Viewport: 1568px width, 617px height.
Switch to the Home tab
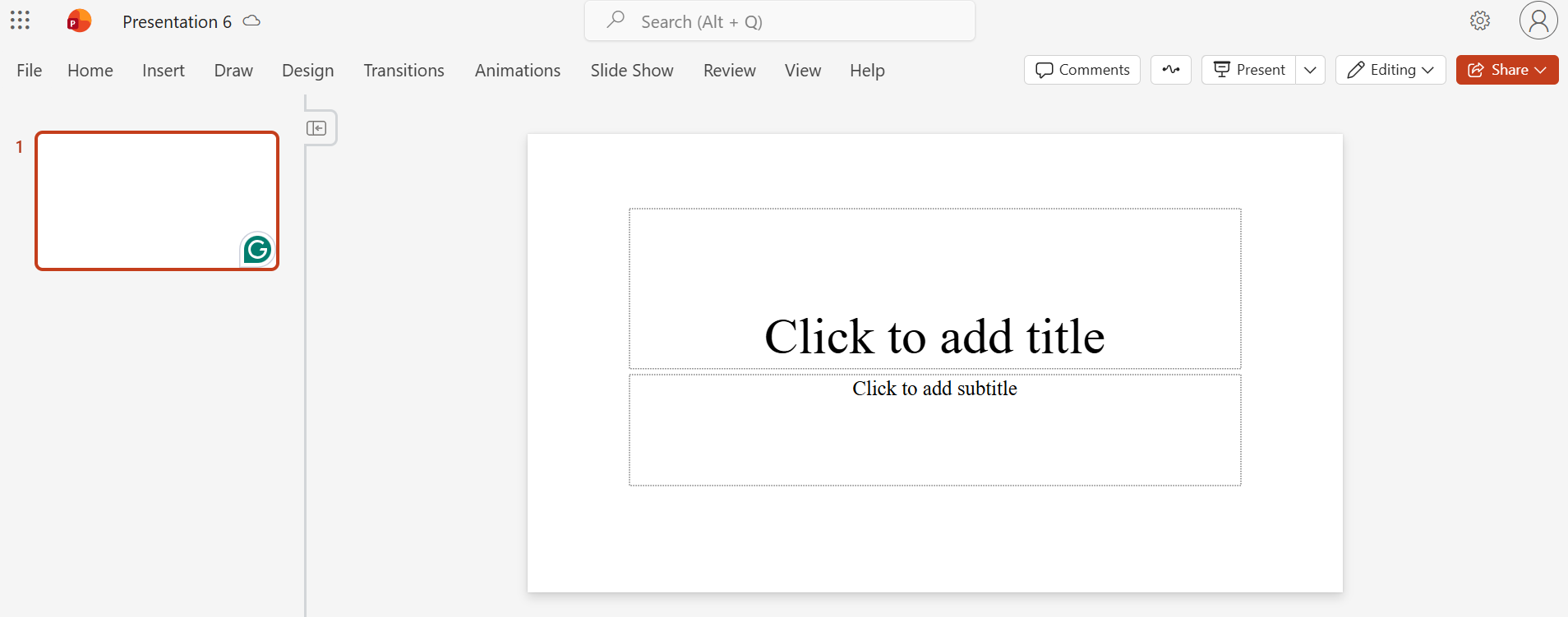pos(90,71)
